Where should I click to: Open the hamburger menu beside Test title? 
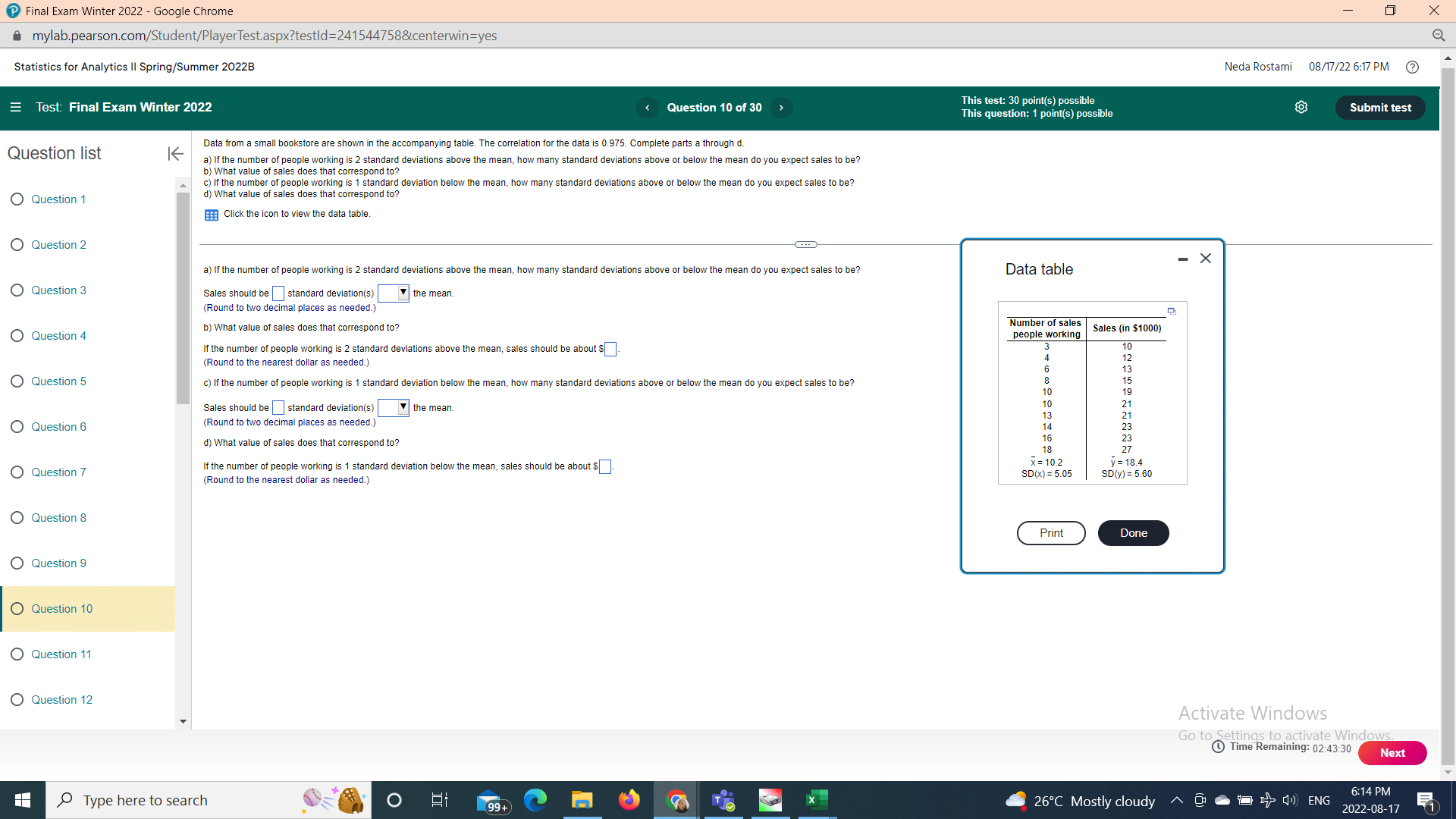click(x=15, y=107)
